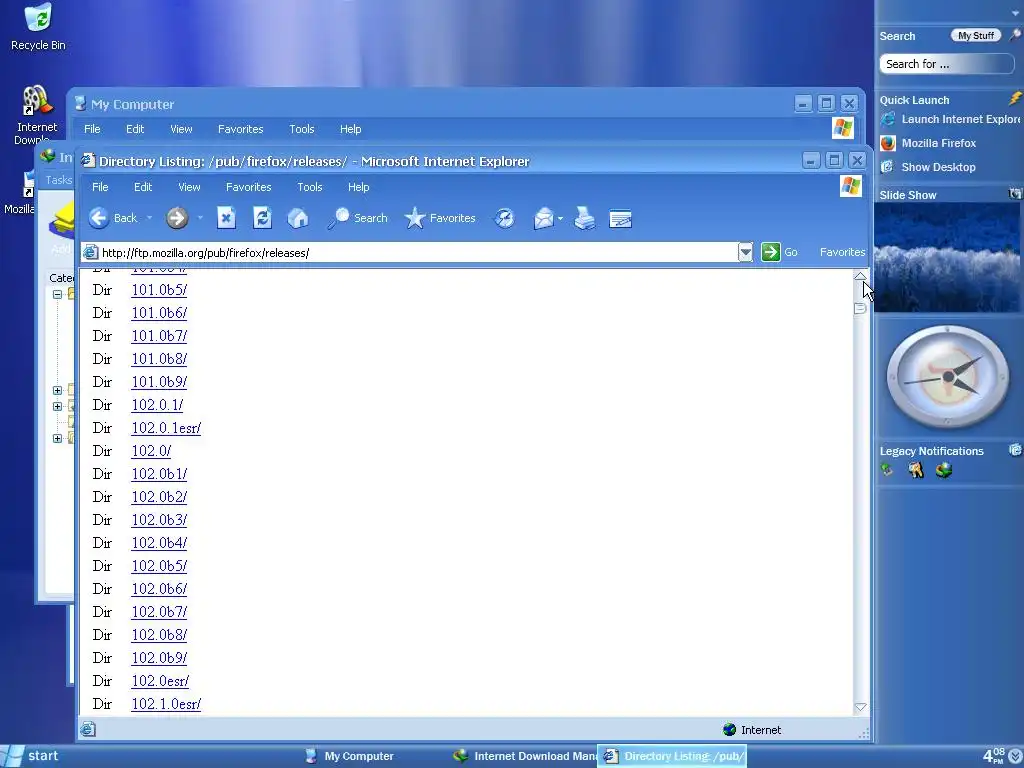Open the Help menu in Internet Explorer
This screenshot has width=1024, height=768.
coord(358,187)
